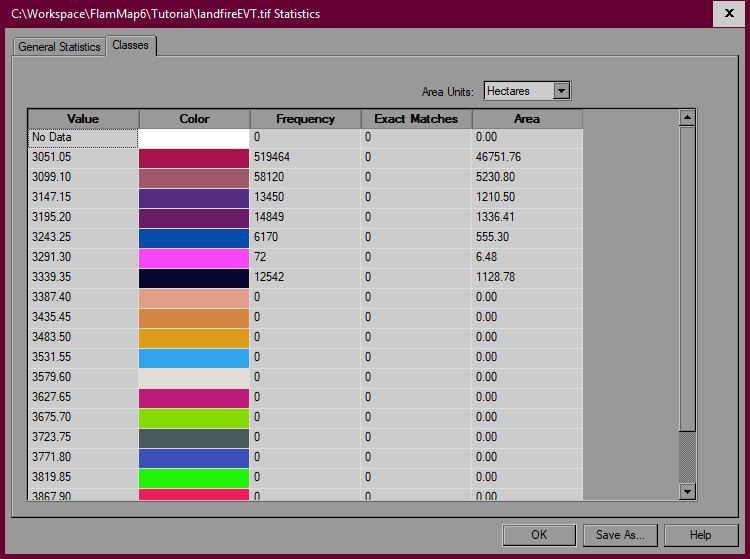Click the area value 5230.80
Image resolution: width=750 pixels, height=559 pixels.
[x=496, y=177]
